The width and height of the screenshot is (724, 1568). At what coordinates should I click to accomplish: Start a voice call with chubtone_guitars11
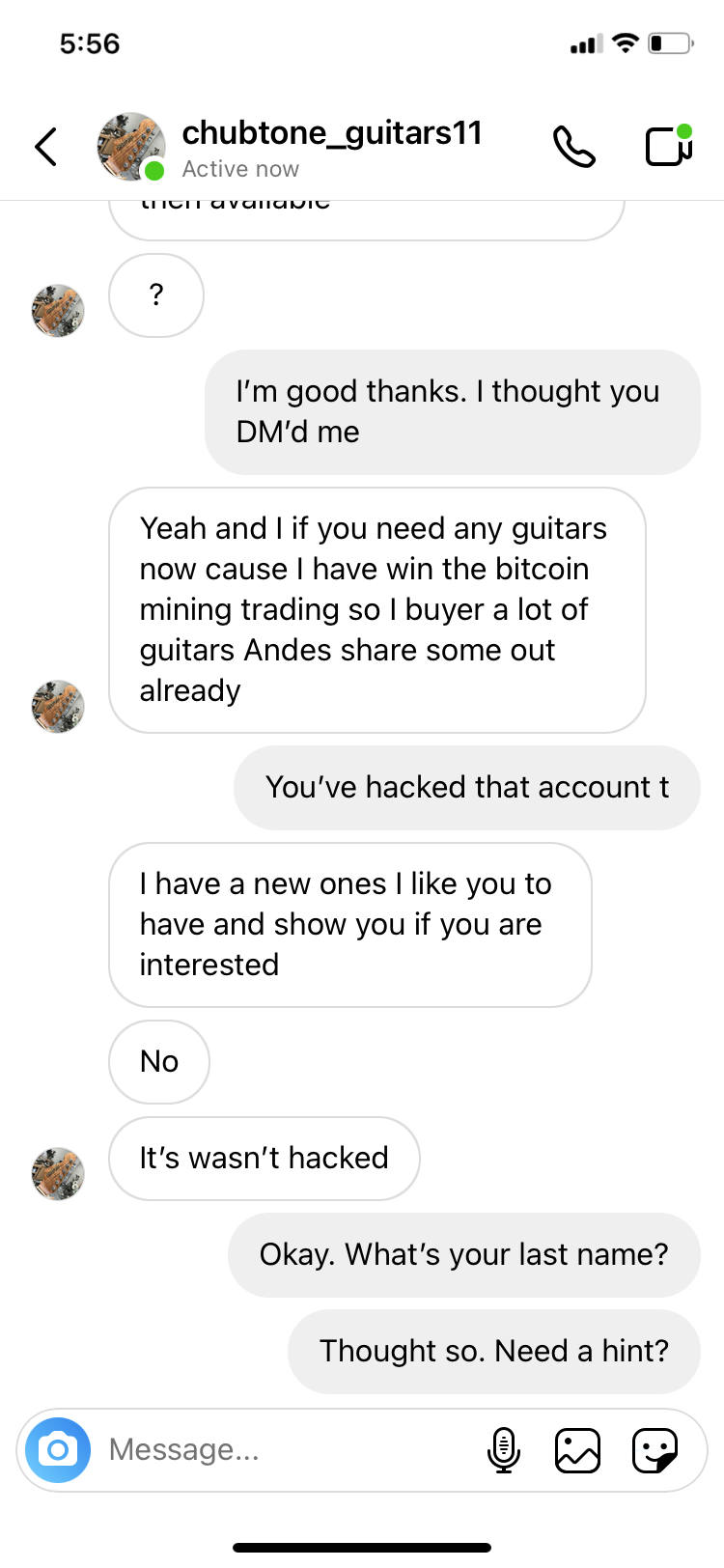[x=574, y=147]
